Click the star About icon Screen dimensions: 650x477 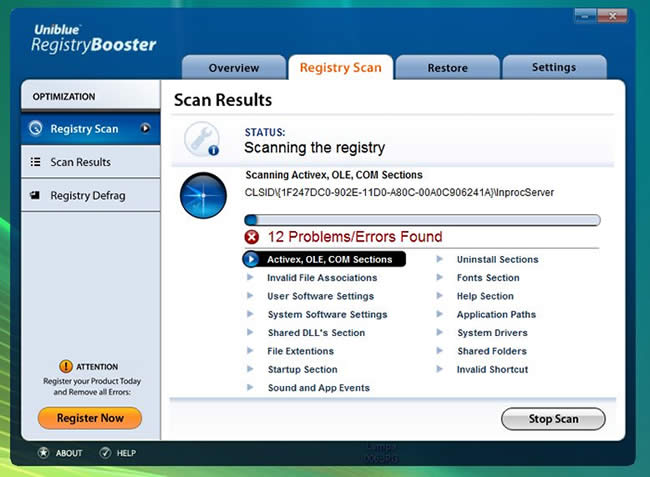44,453
